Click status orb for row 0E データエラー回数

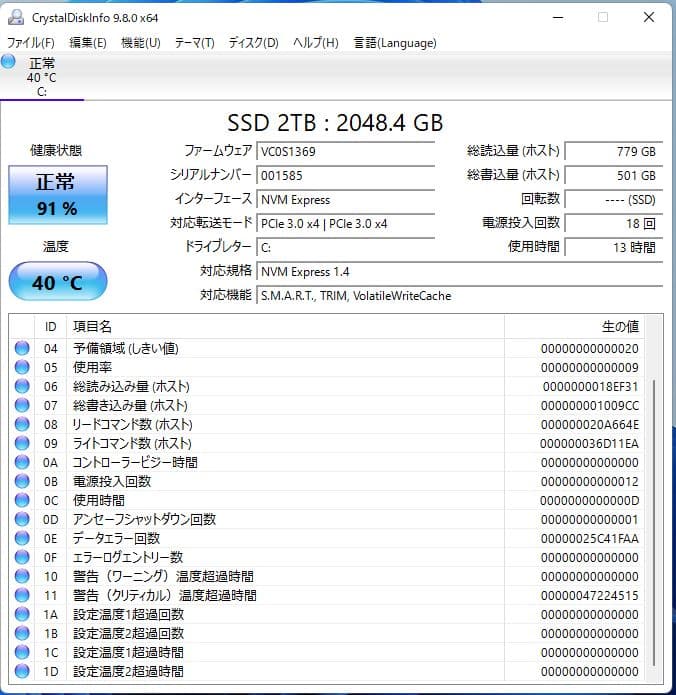(22, 538)
